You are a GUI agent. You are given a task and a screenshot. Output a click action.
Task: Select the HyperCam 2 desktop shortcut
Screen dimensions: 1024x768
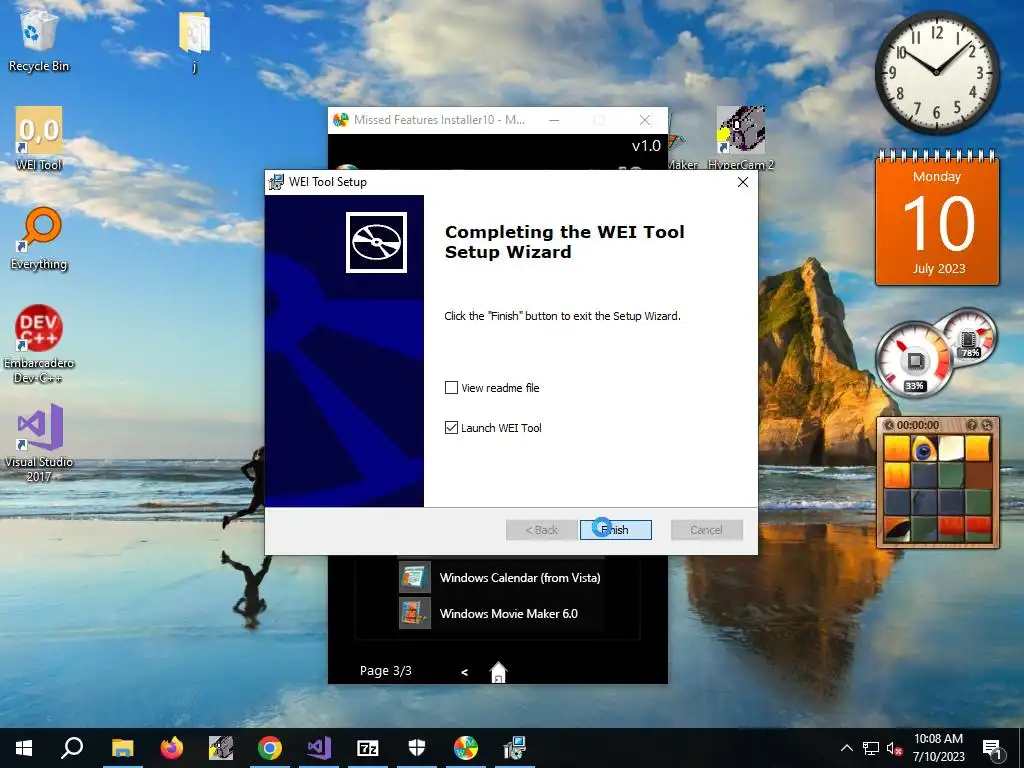click(x=741, y=138)
